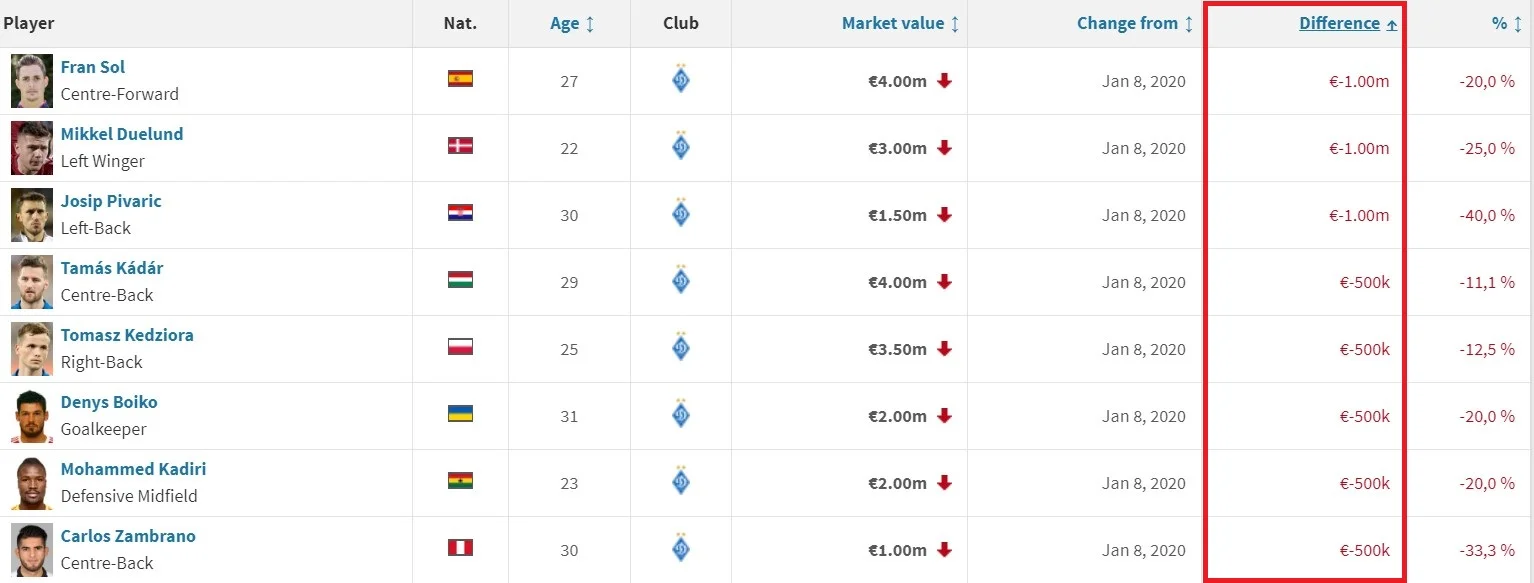The image size is (1534, 583).
Task: Open Mikkel Duelund's player profile link
Action: pyautogui.click(x=122, y=134)
